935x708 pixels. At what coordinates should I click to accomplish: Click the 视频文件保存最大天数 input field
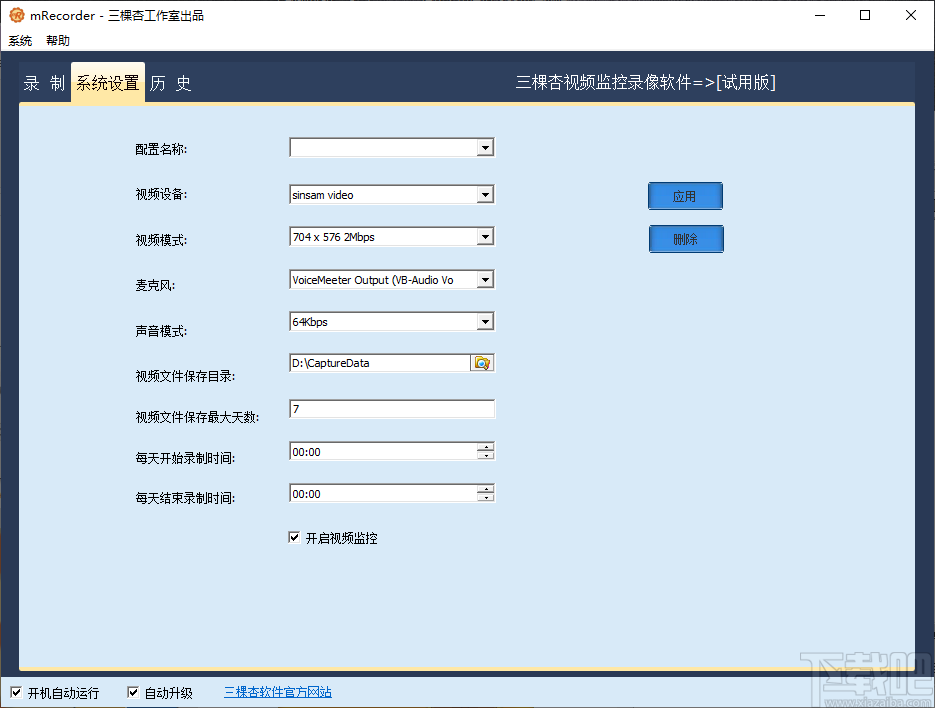[x=390, y=408]
